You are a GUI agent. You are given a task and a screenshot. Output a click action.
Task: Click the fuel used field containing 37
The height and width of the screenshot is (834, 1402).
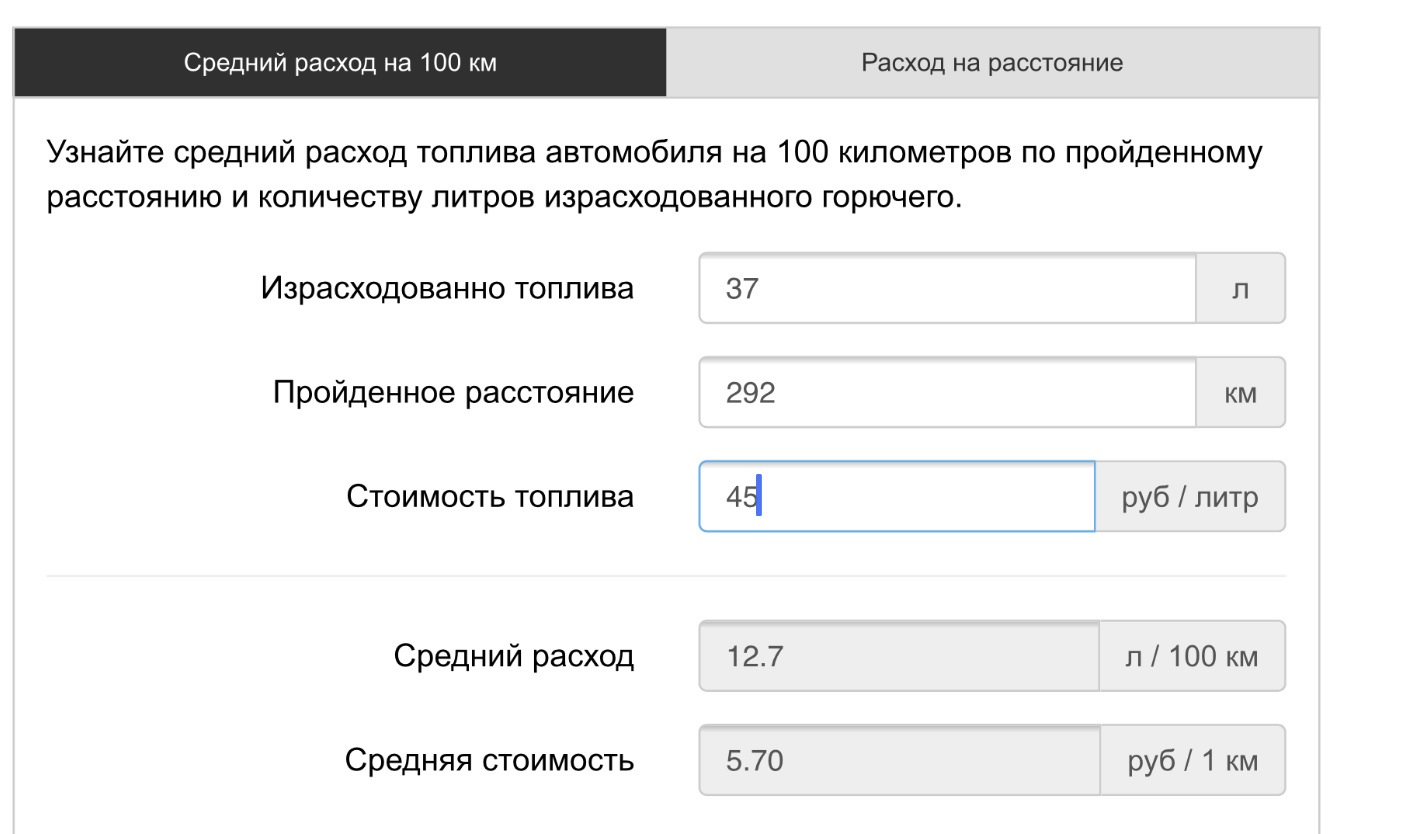[x=947, y=289]
